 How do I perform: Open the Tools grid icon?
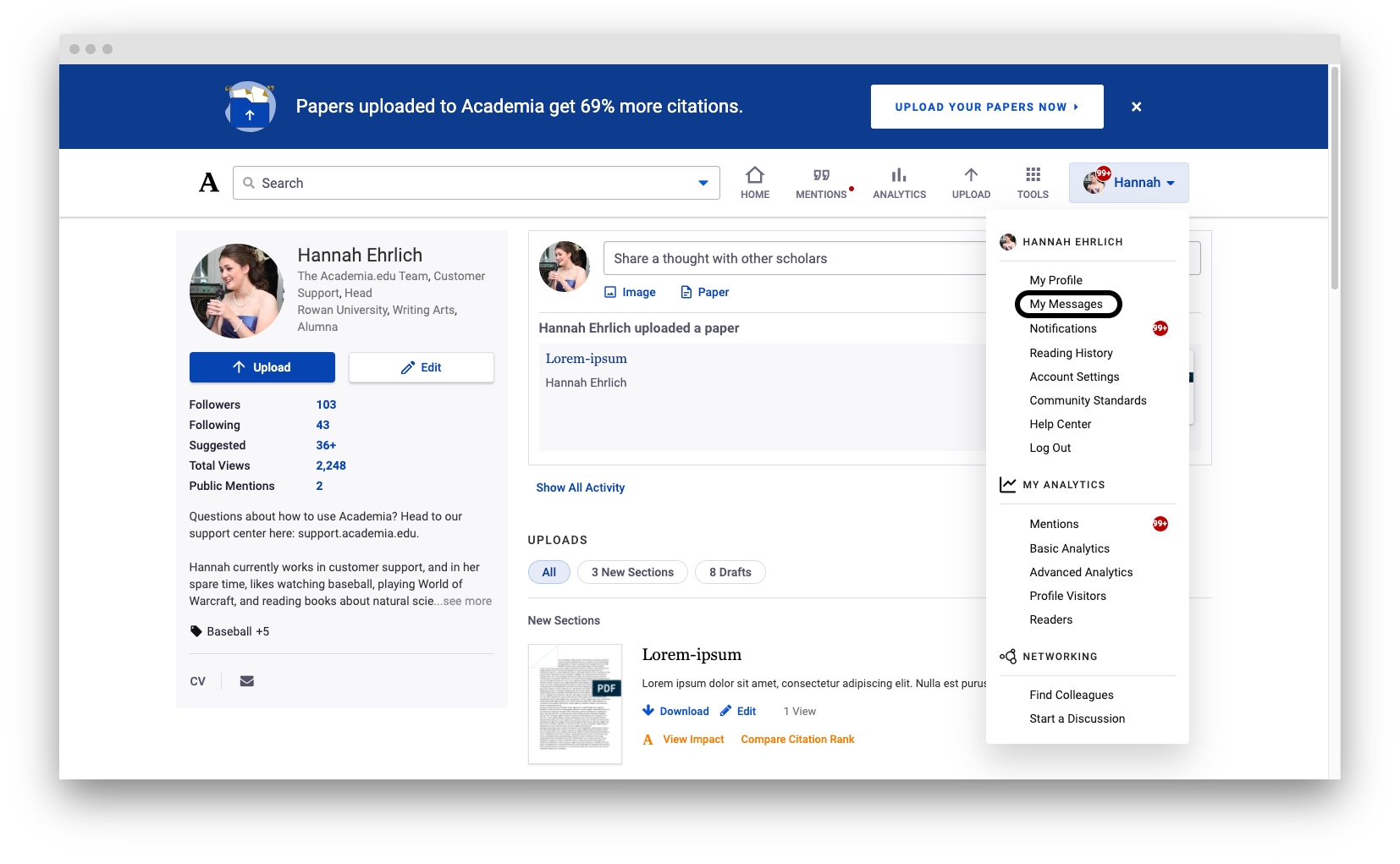tap(1033, 174)
